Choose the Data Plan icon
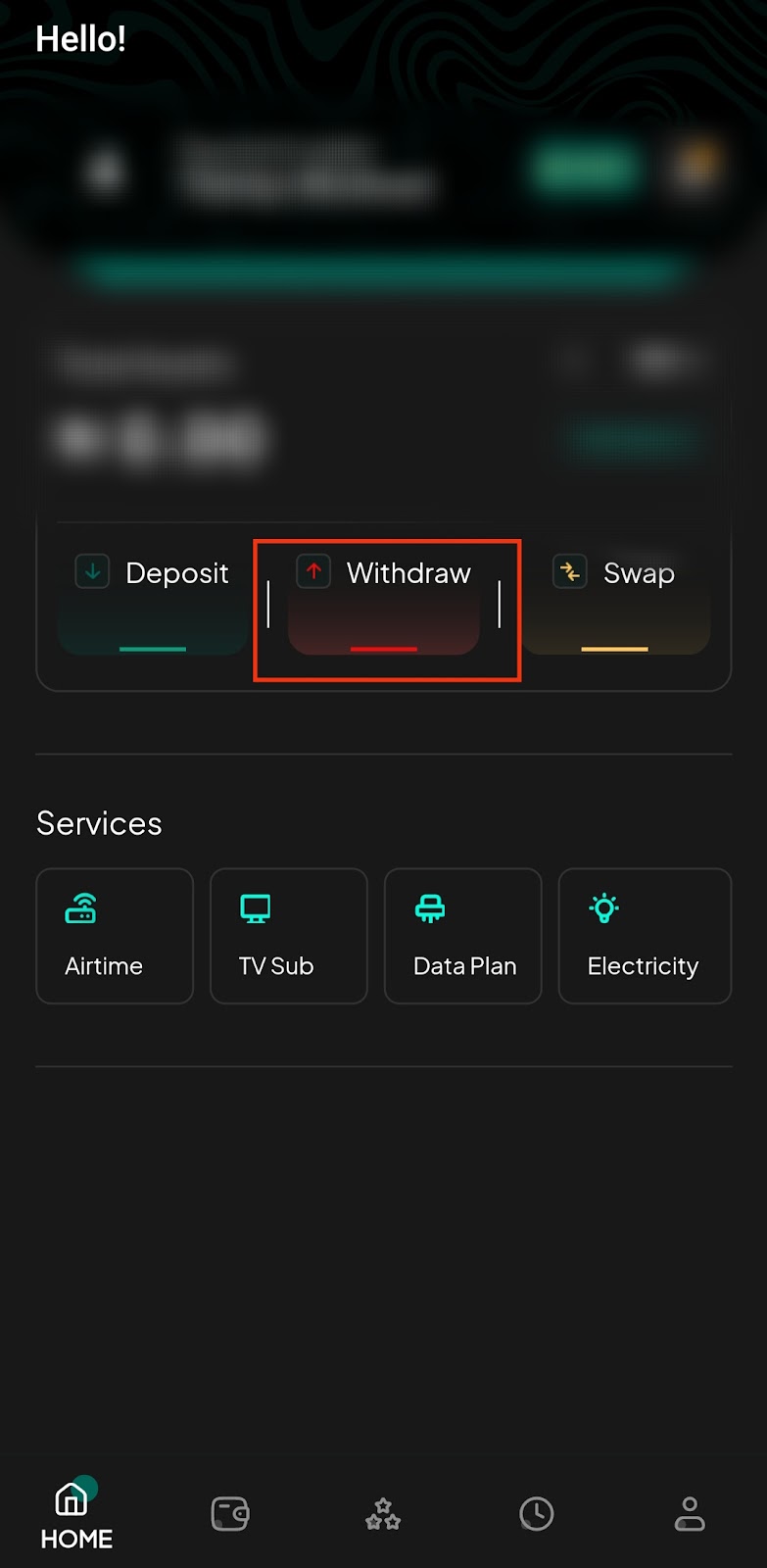This screenshot has width=767, height=1568. tap(430, 908)
